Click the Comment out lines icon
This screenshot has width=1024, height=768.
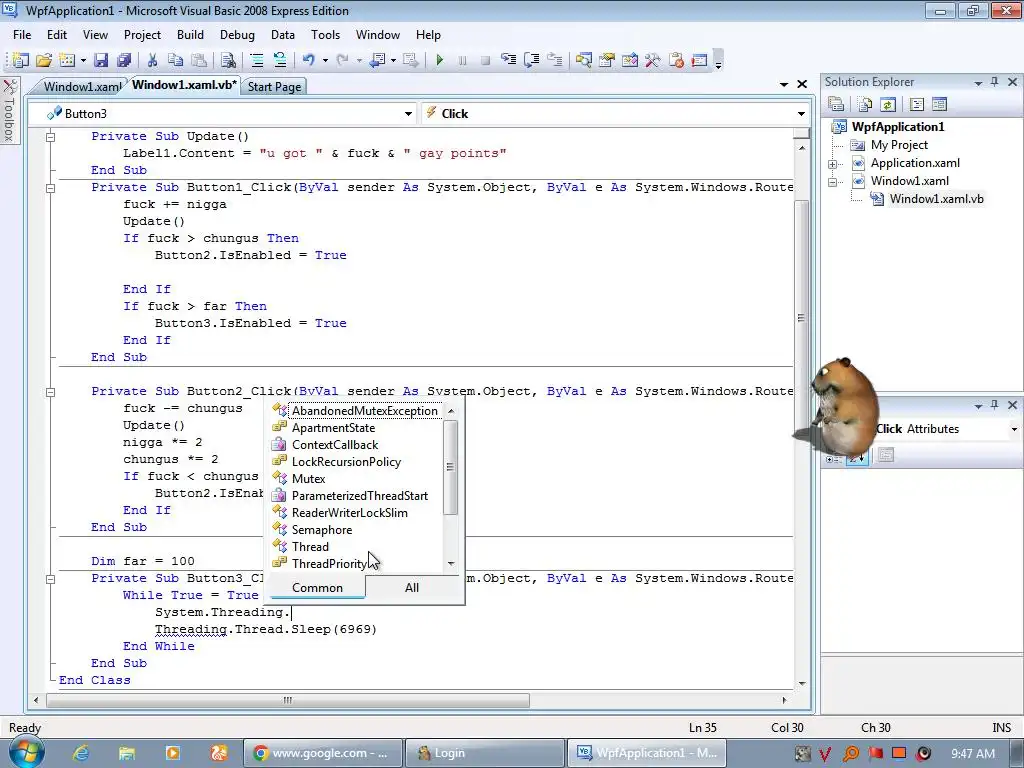(x=257, y=60)
